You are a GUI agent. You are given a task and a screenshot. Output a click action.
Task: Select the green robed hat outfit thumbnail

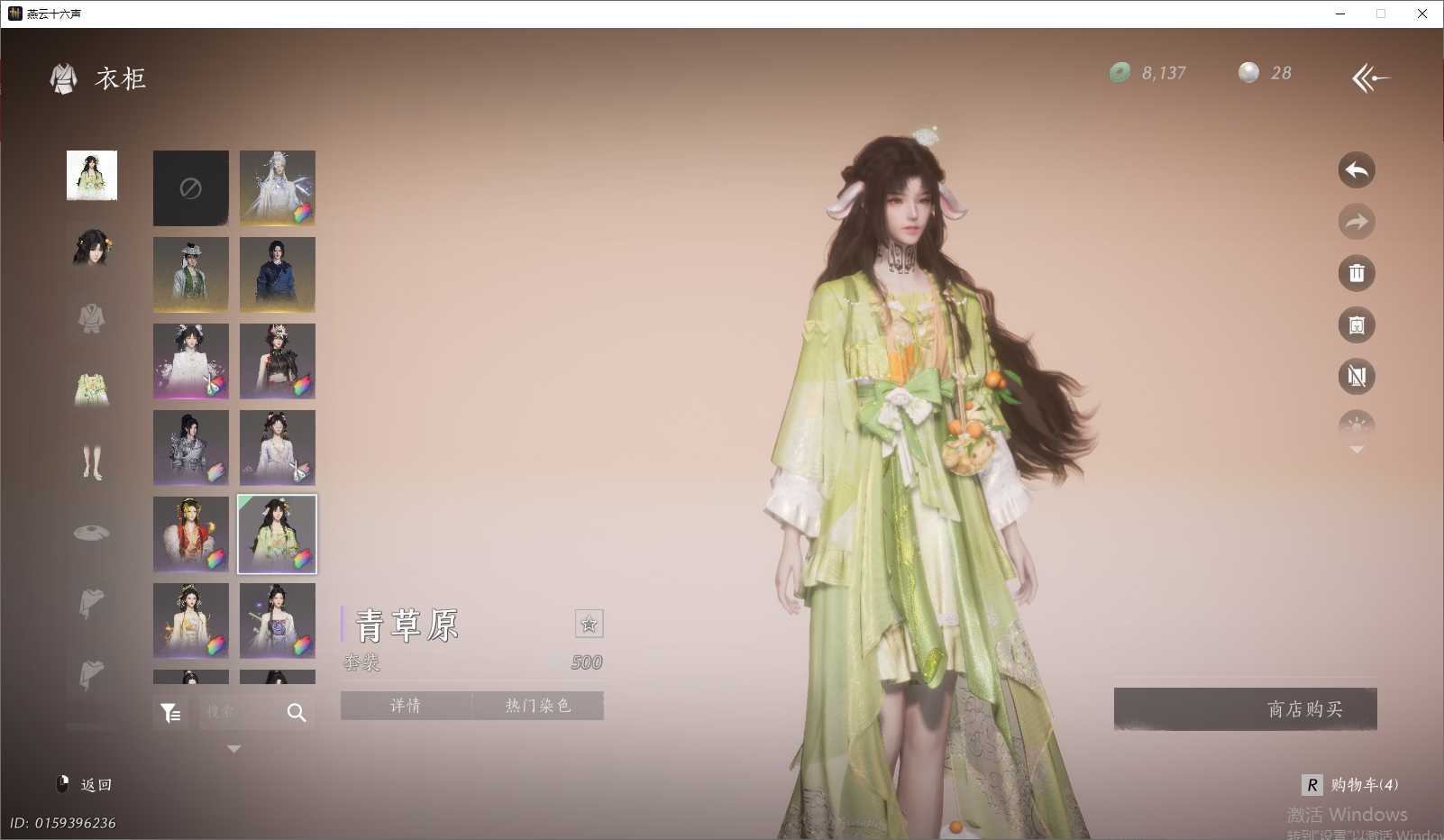[x=191, y=275]
